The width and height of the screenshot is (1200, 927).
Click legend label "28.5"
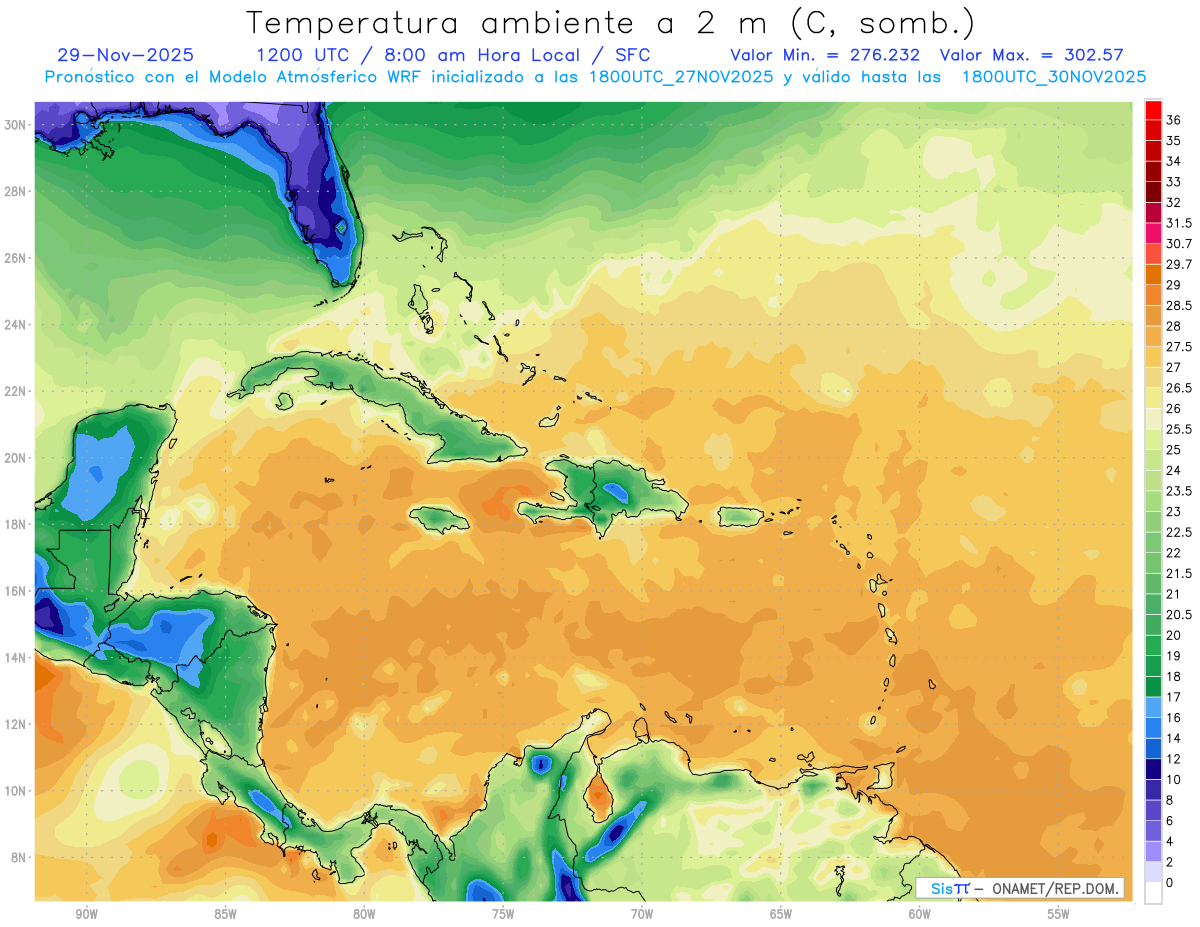[x=1179, y=305]
